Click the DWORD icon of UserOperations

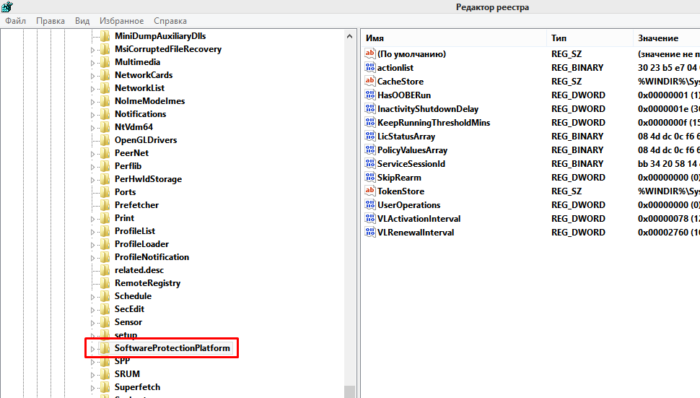(x=370, y=205)
